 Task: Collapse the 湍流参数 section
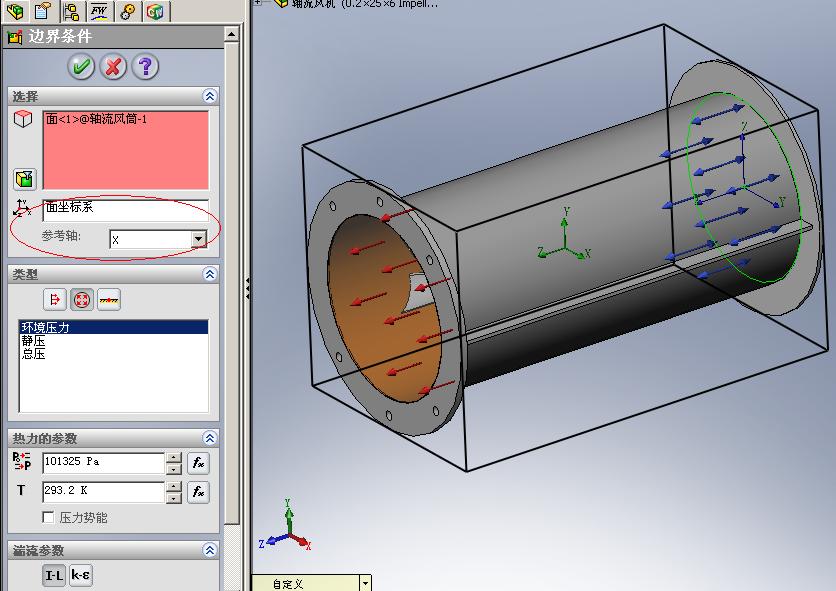[210, 550]
